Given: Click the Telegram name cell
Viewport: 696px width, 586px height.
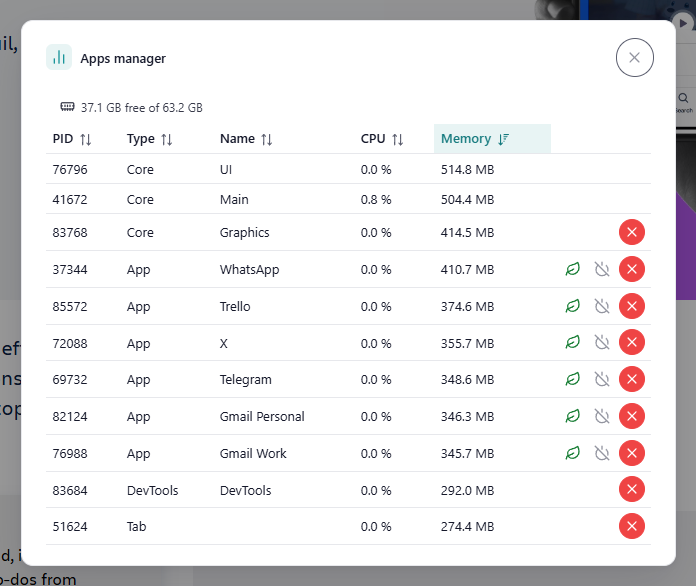Looking at the screenshot, I should [x=245, y=380].
